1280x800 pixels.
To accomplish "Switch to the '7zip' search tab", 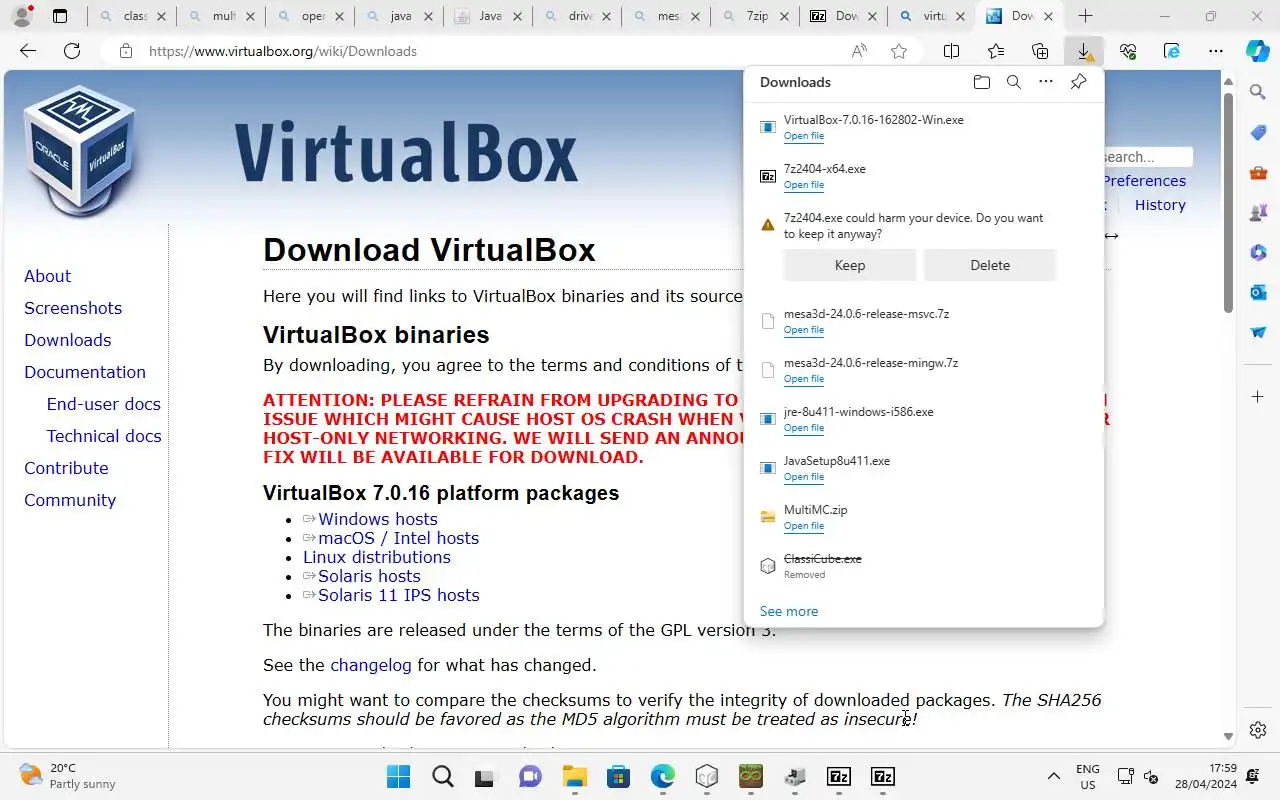I will (x=755, y=16).
